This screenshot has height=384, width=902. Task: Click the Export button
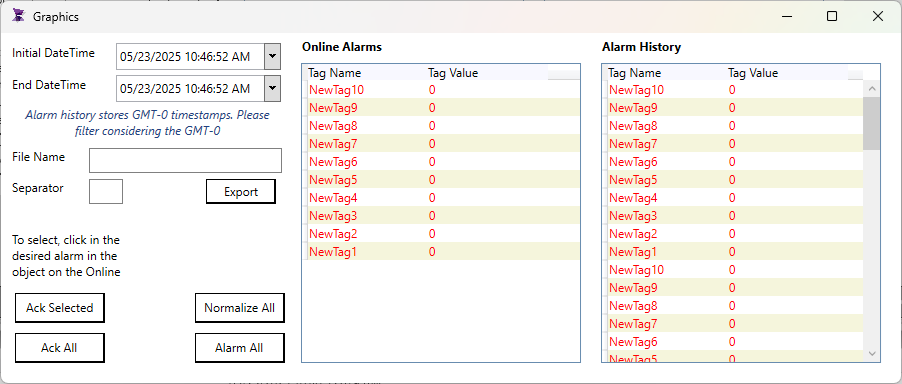click(x=241, y=191)
